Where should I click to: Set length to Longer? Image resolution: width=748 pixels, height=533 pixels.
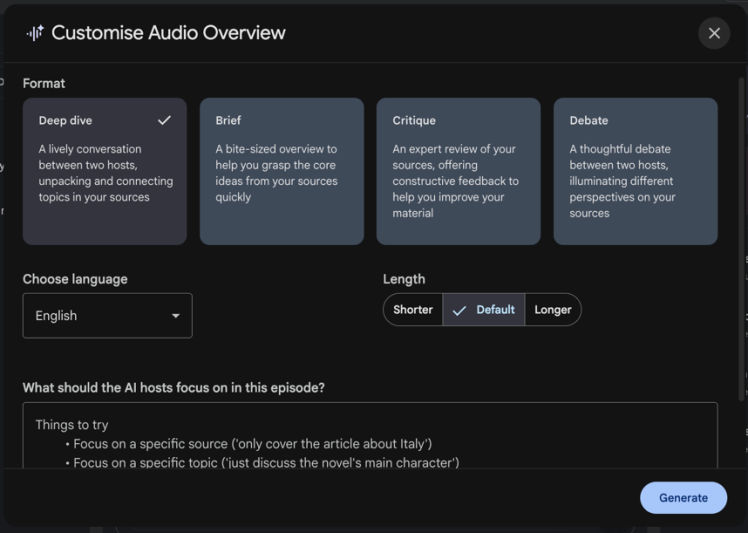(x=553, y=310)
